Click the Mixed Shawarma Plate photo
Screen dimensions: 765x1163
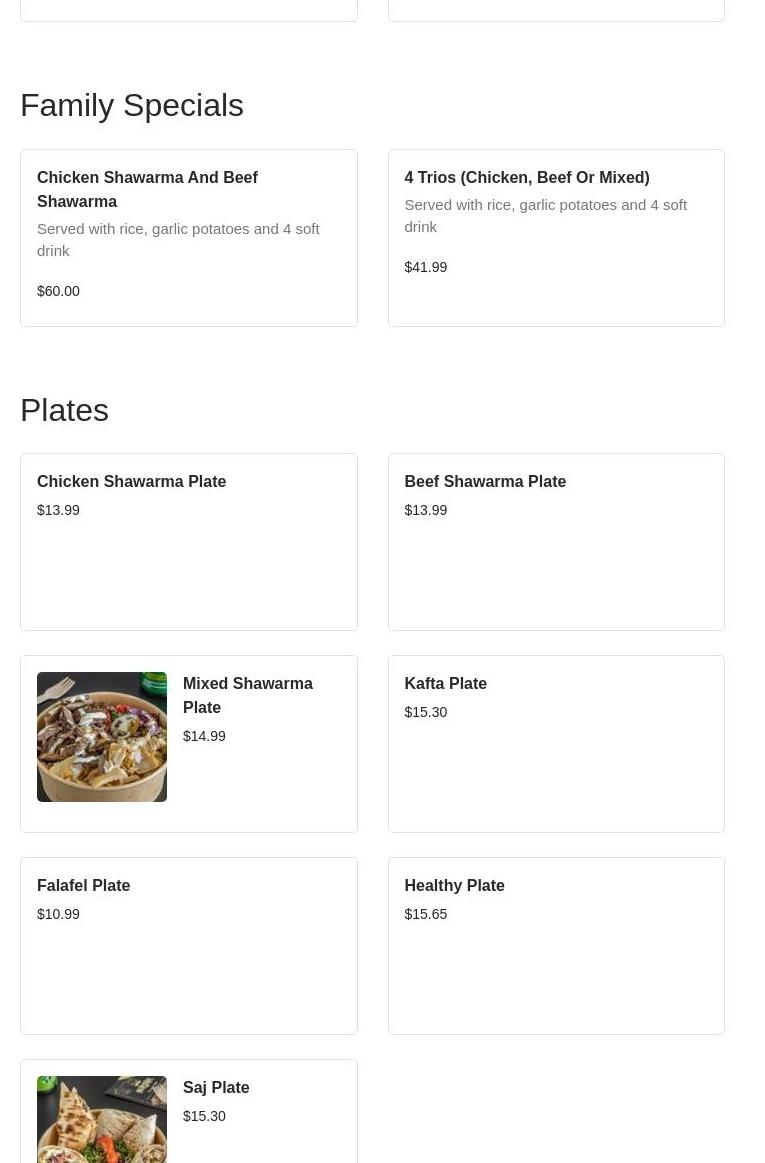click(102, 737)
